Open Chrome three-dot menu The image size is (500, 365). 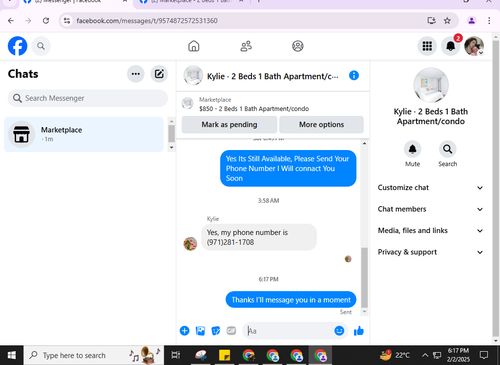coord(489,21)
